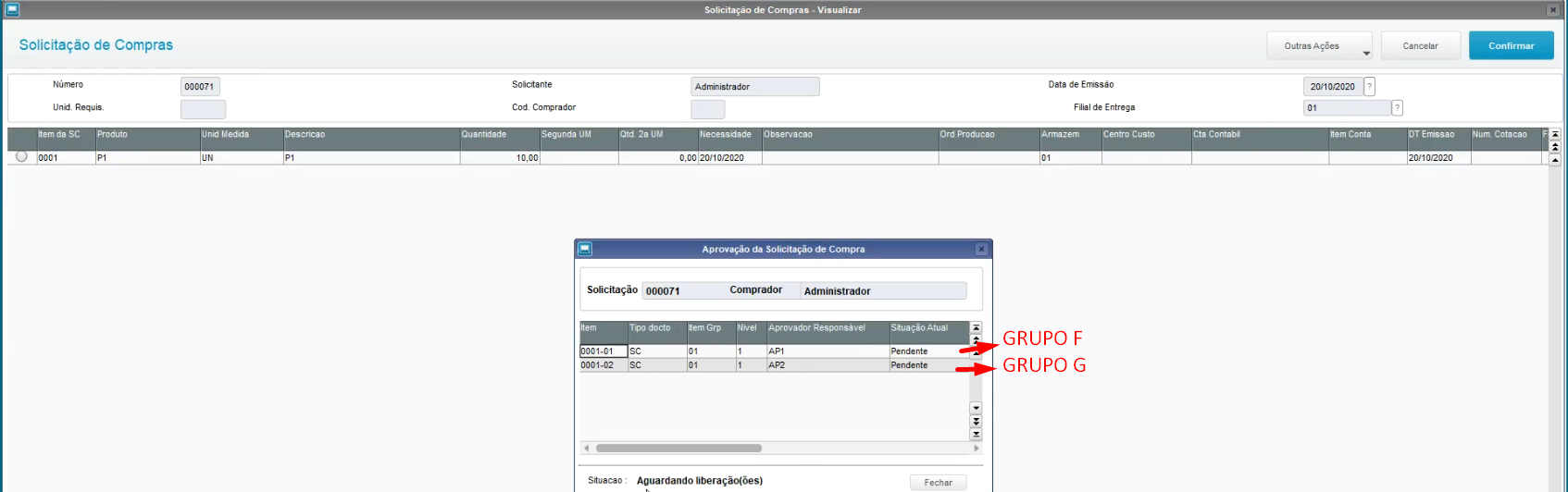Close the approval dialog with Fechar
Viewport: 1568px width, 492px height.
point(938,483)
